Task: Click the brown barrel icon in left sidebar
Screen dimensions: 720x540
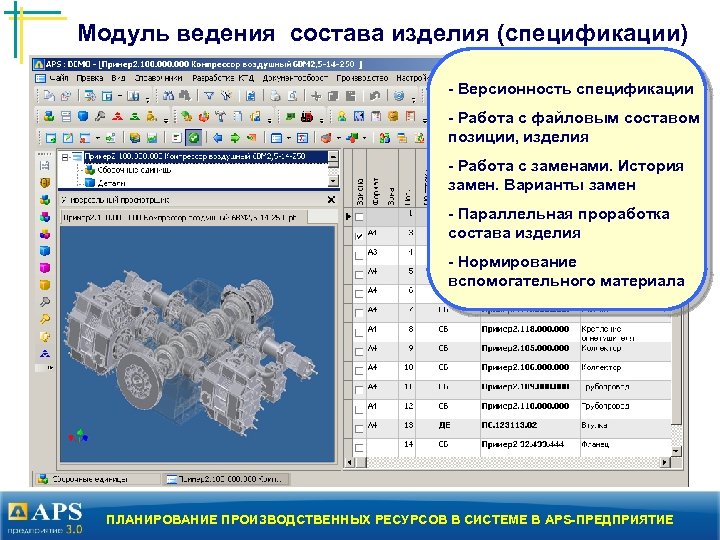Action: 45,183
